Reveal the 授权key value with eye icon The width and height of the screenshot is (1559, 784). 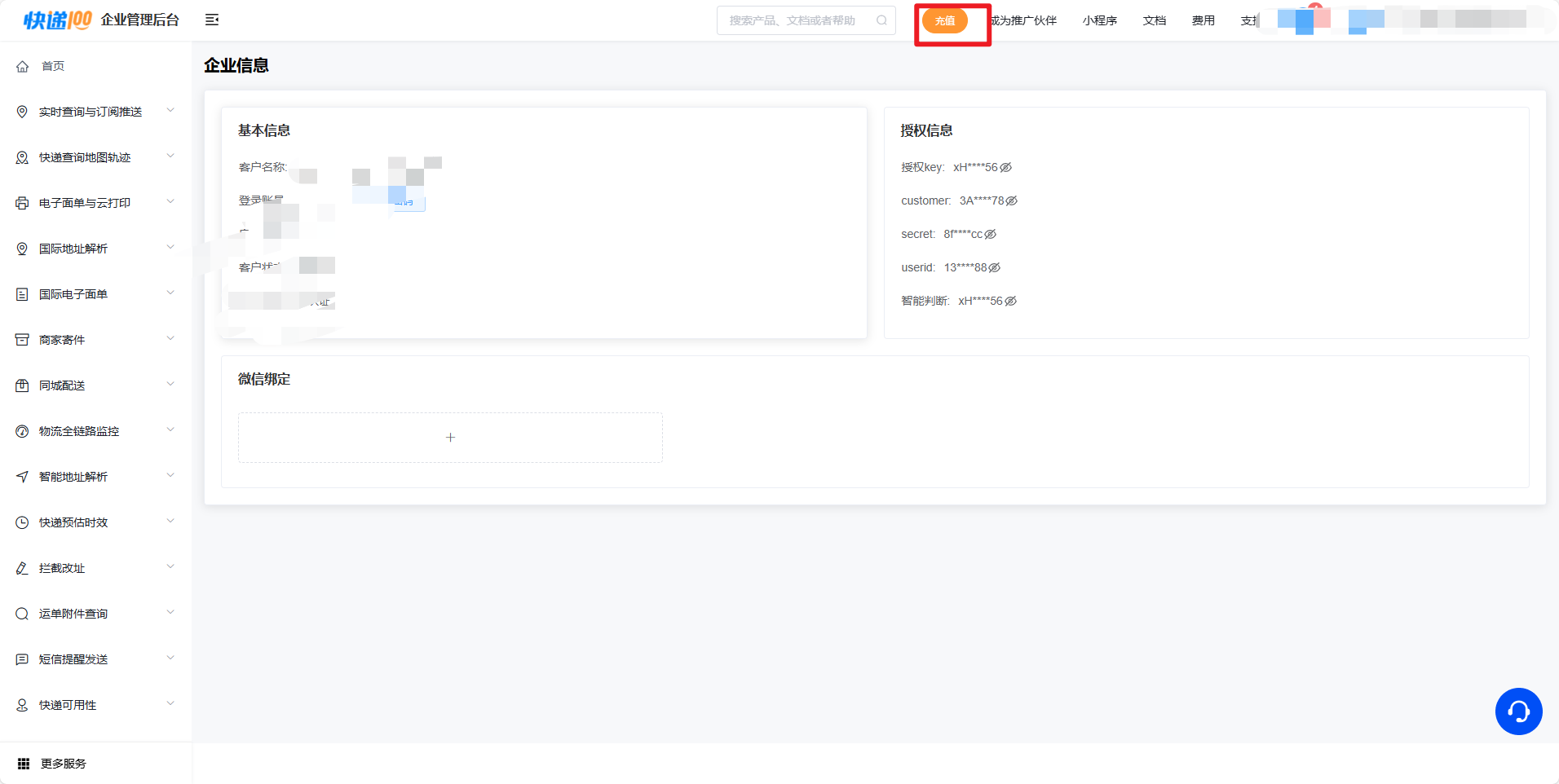pyautogui.click(x=1006, y=167)
